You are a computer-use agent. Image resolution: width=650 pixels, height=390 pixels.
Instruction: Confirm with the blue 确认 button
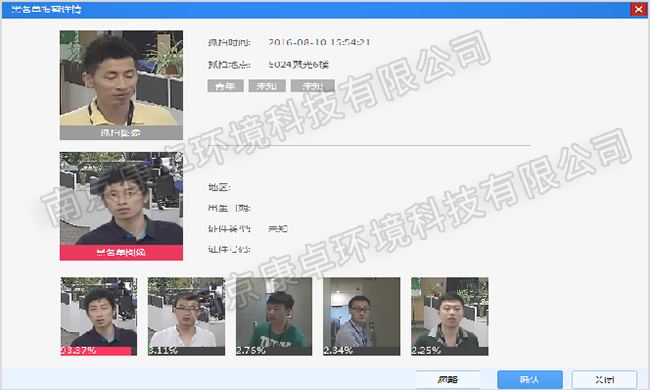[530, 379]
